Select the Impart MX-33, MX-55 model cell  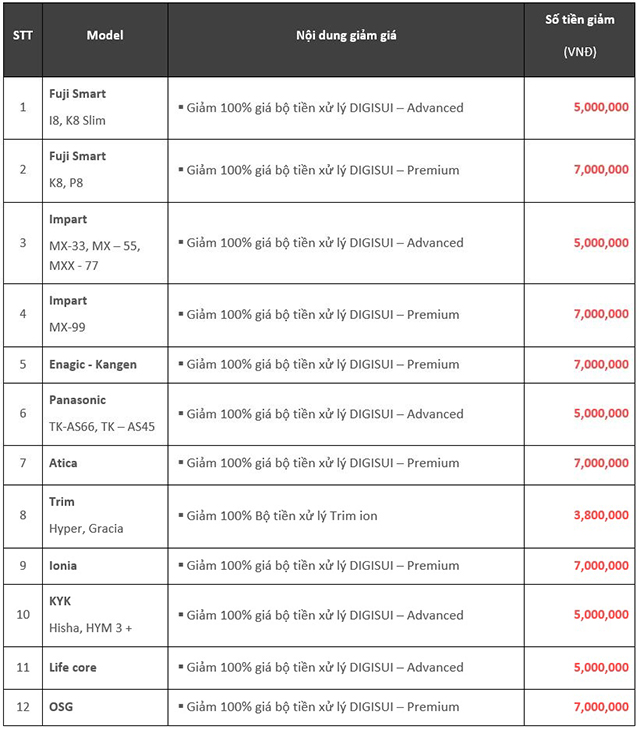pos(105,243)
